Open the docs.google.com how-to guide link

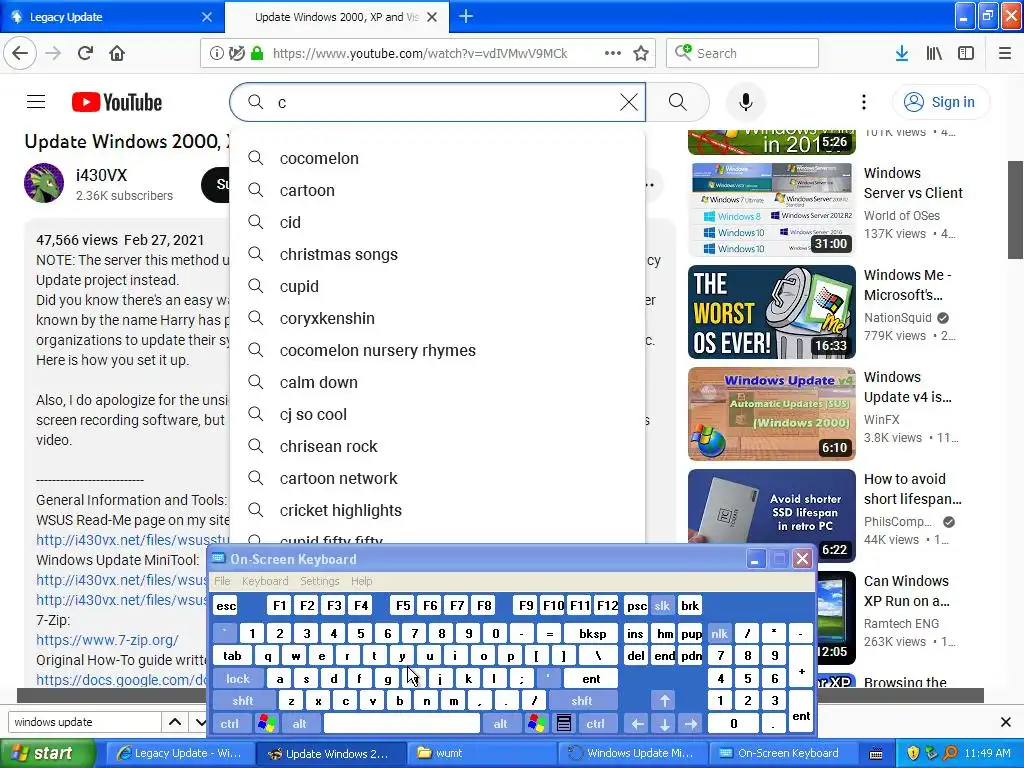point(121,680)
